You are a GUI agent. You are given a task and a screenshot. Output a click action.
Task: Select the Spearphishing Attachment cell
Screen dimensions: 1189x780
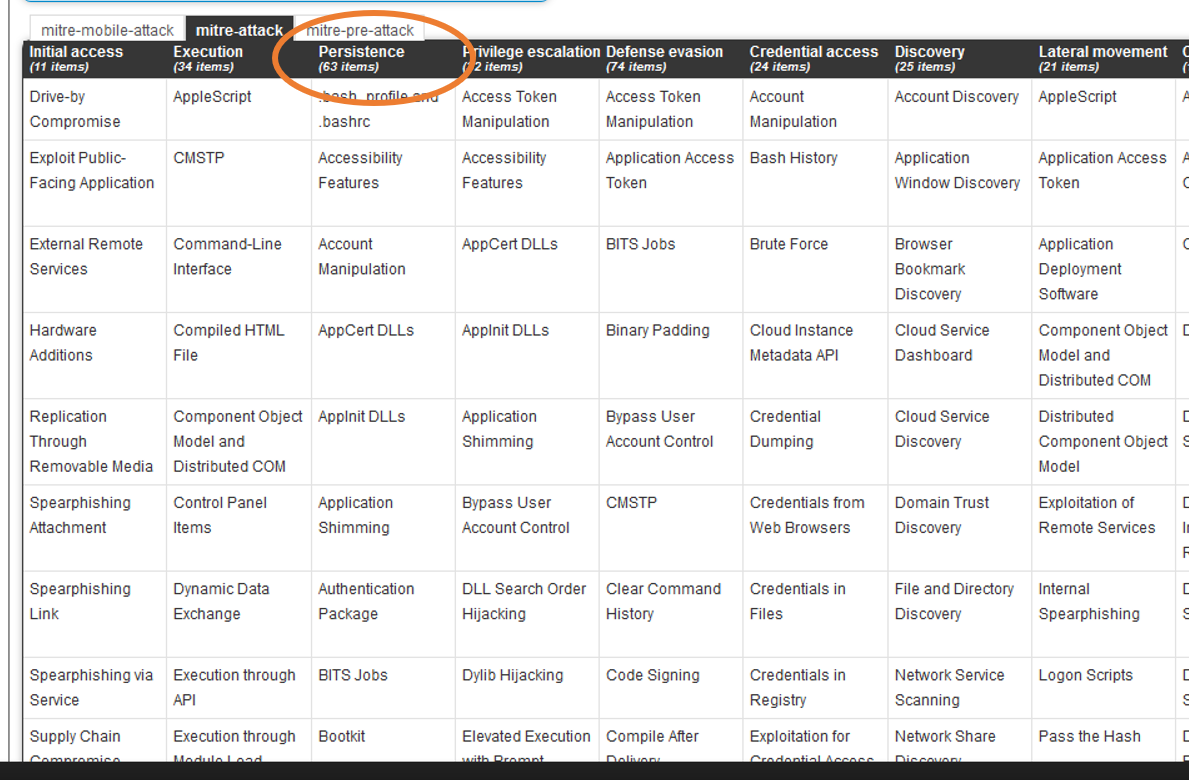pyautogui.click(x=80, y=515)
